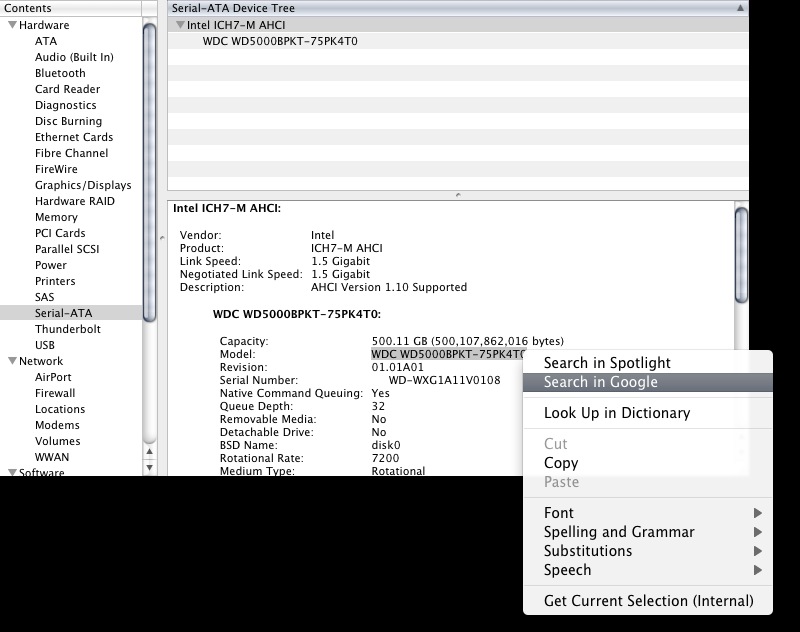Click the horizontal pane splitter handle
Screen dimensions: 800x632
(x=458, y=195)
